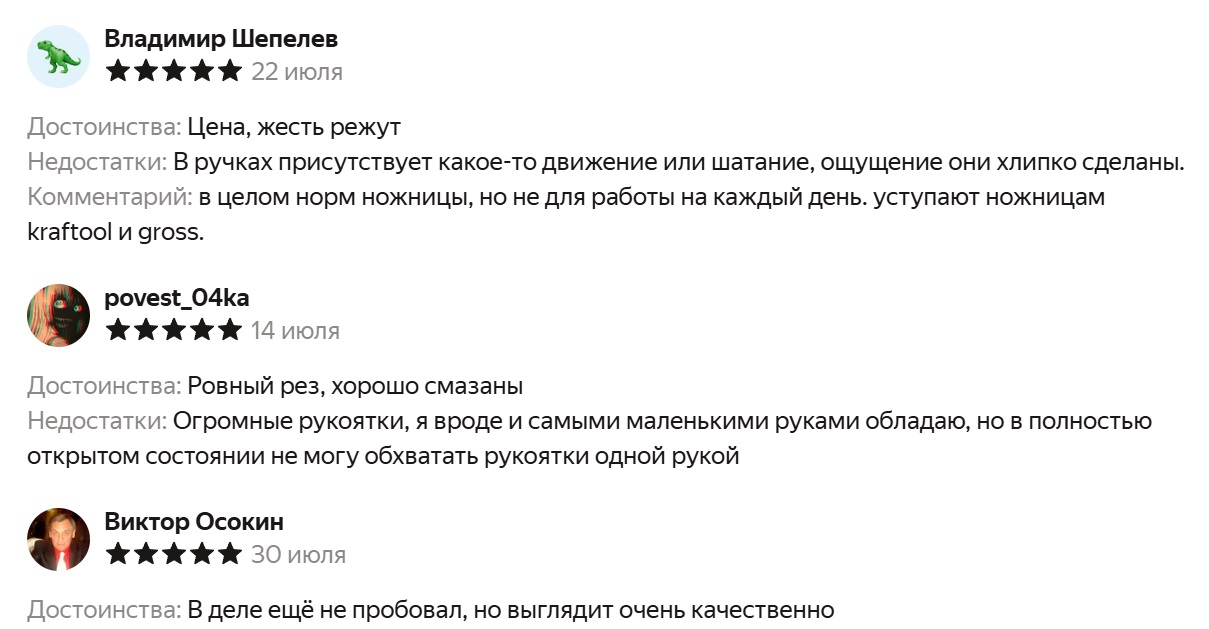Open povest_04ka username link
Viewport: 1209px width, 629px height.
pyautogui.click(x=177, y=298)
